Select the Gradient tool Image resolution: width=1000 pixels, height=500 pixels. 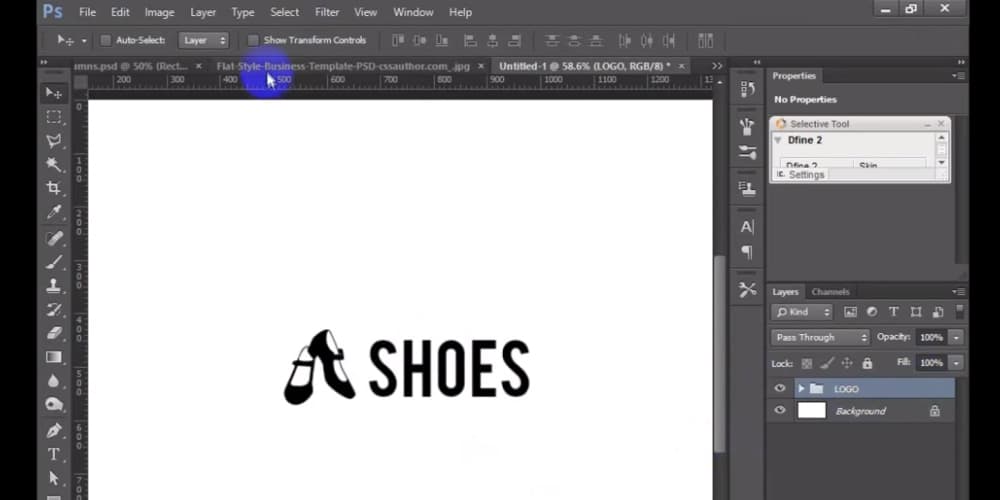click(x=54, y=357)
